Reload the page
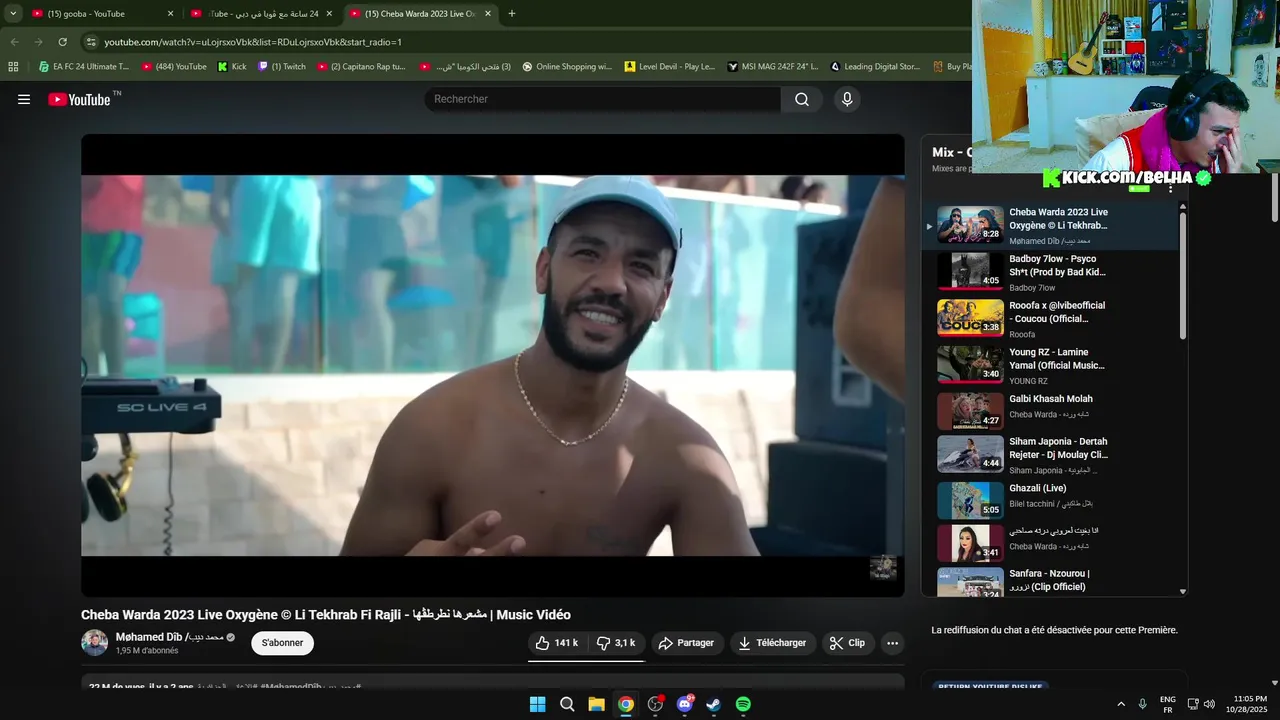The image size is (1280, 720). (62, 42)
